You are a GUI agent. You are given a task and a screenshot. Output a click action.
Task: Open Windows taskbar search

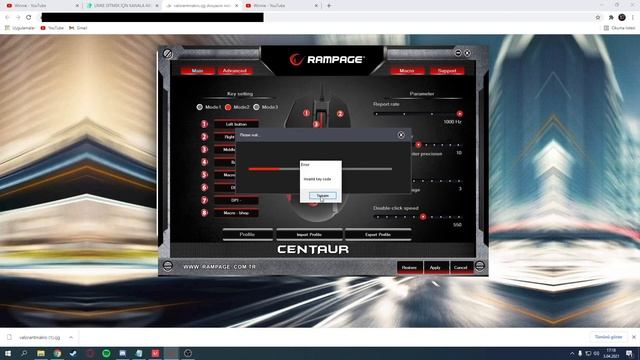[24, 353]
